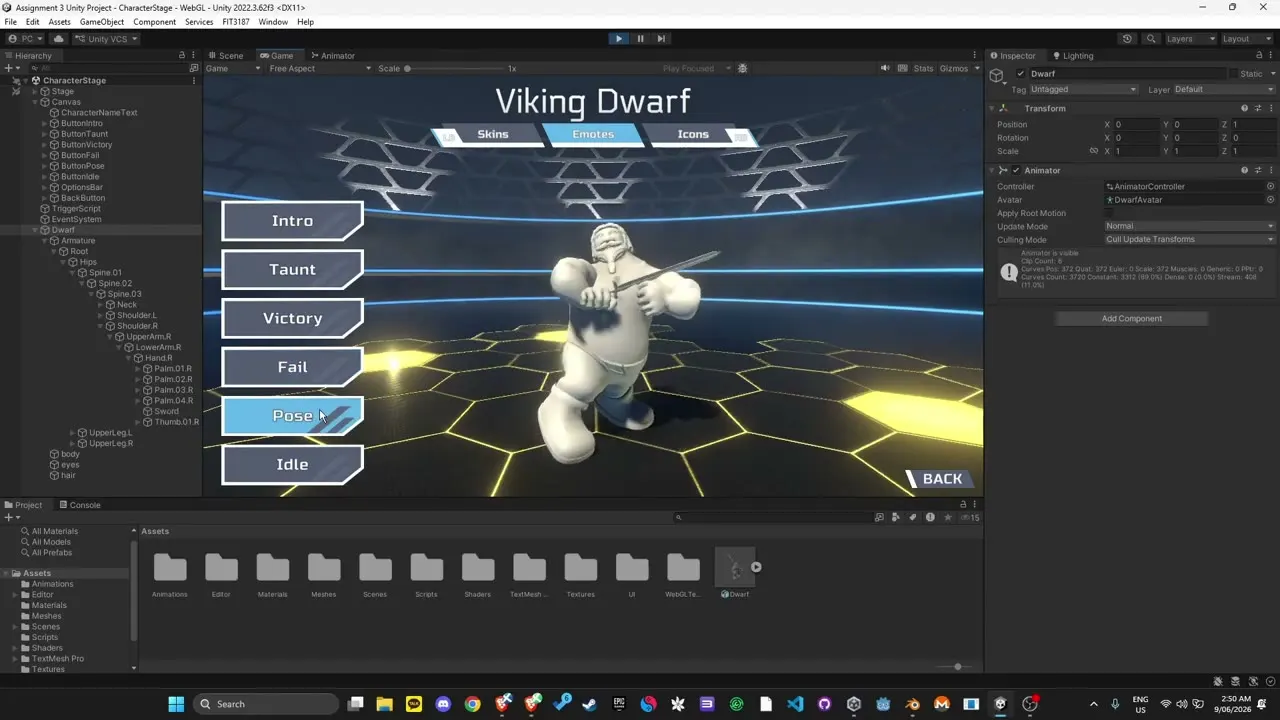Open the Free Aspect dropdown
The width and height of the screenshot is (1280, 720).
point(320,69)
